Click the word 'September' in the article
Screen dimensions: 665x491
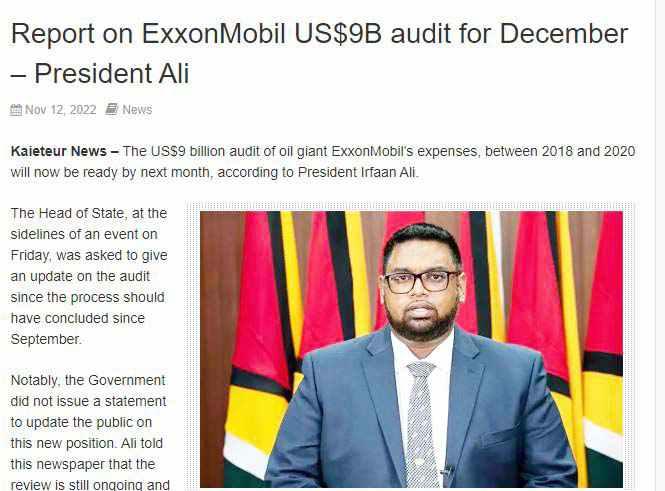(x=45, y=339)
